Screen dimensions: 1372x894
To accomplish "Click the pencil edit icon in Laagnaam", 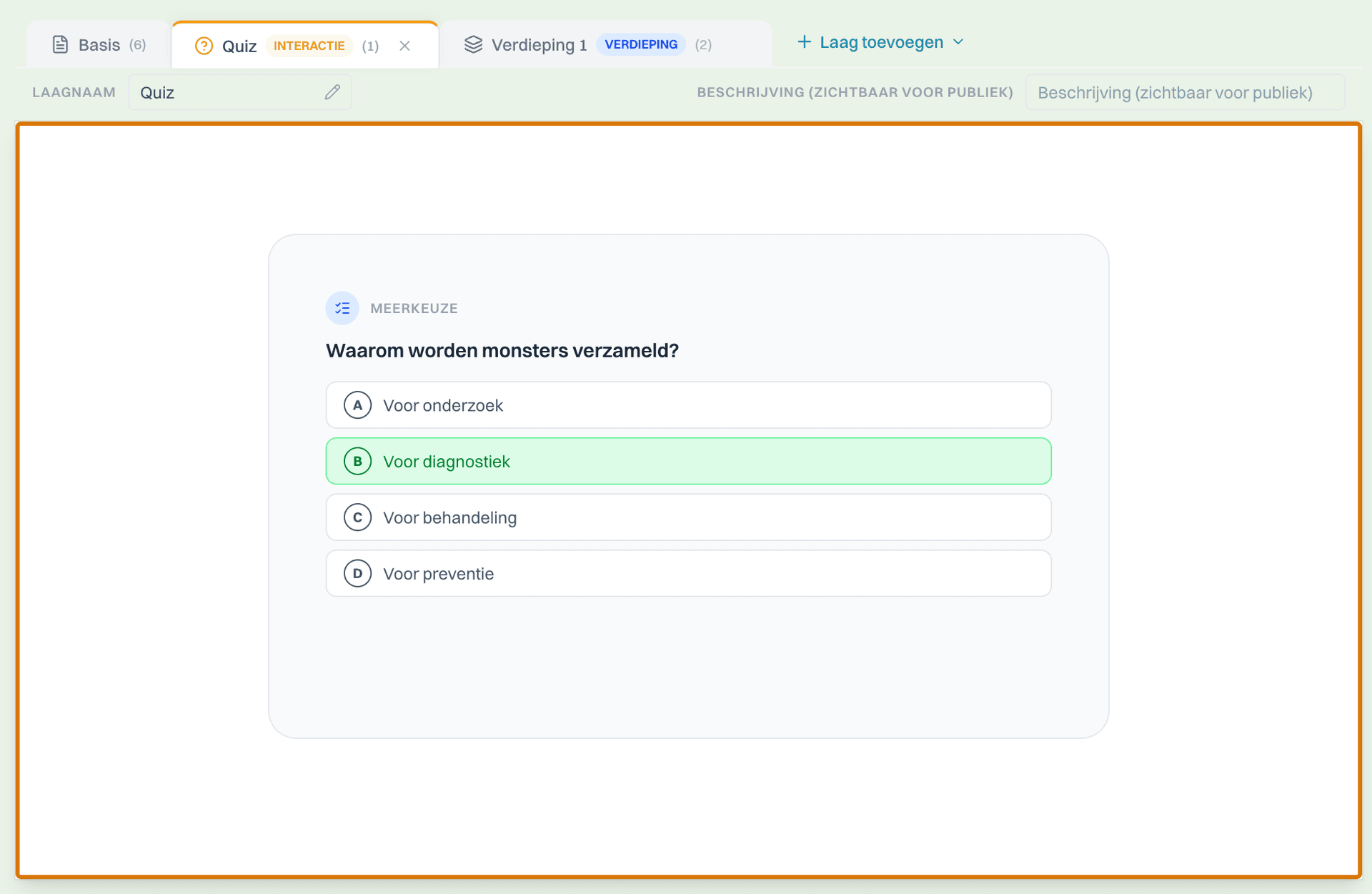I will [332, 92].
